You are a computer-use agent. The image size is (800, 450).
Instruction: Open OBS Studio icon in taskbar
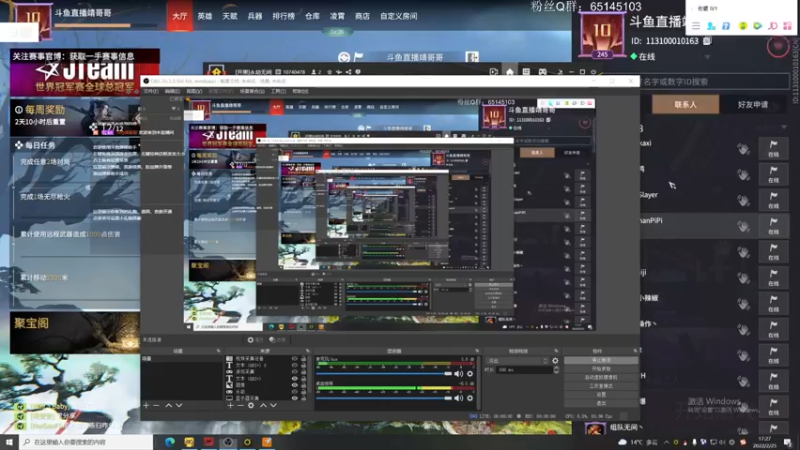coord(228,442)
